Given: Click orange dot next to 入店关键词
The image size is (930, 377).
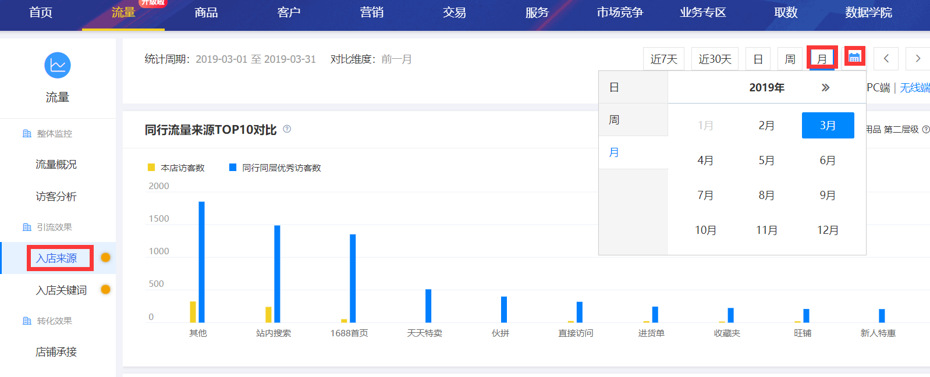Looking at the screenshot, I should coord(106,290).
